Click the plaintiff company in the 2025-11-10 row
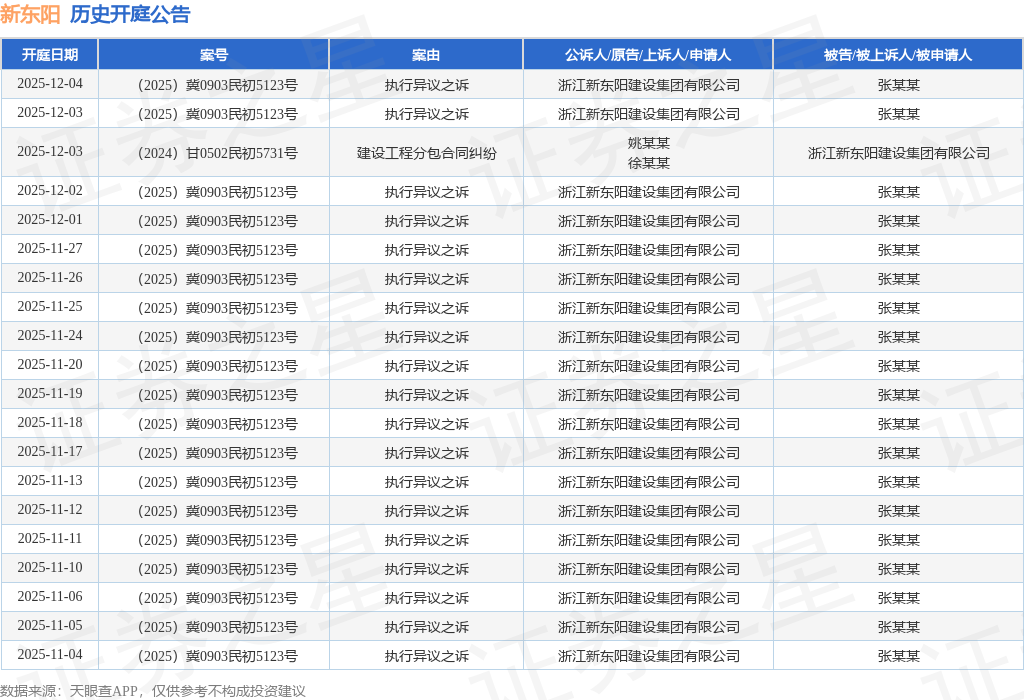Image resolution: width=1024 pixels, height=700 pixels. (648, 569)
